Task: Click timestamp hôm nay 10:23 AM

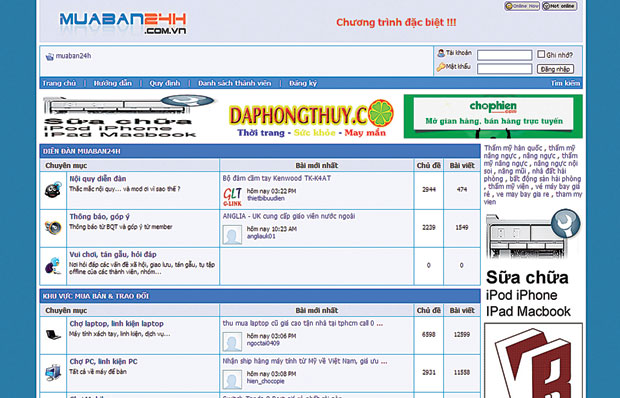Action: click(272, 229)
